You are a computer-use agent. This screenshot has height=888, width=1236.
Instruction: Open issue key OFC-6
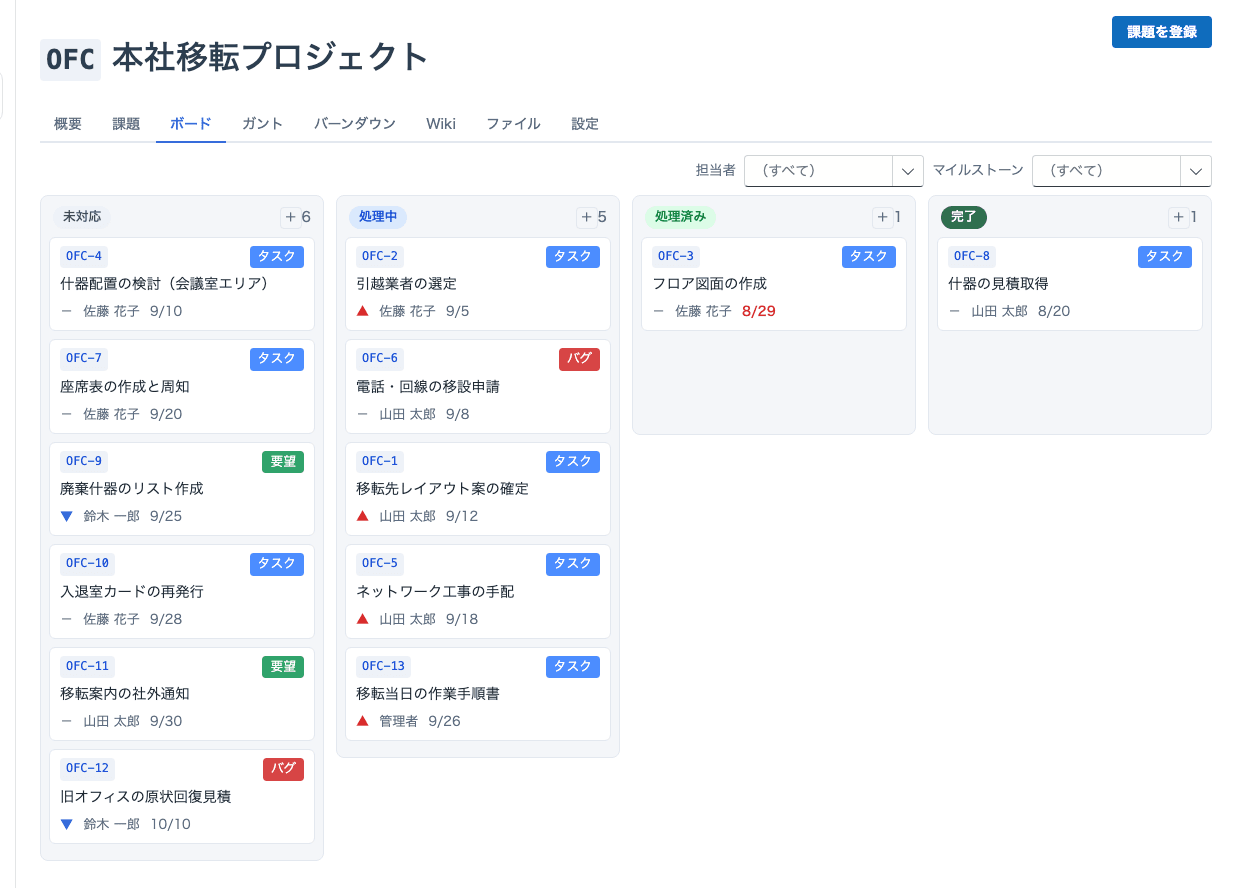tap(379, 359)
